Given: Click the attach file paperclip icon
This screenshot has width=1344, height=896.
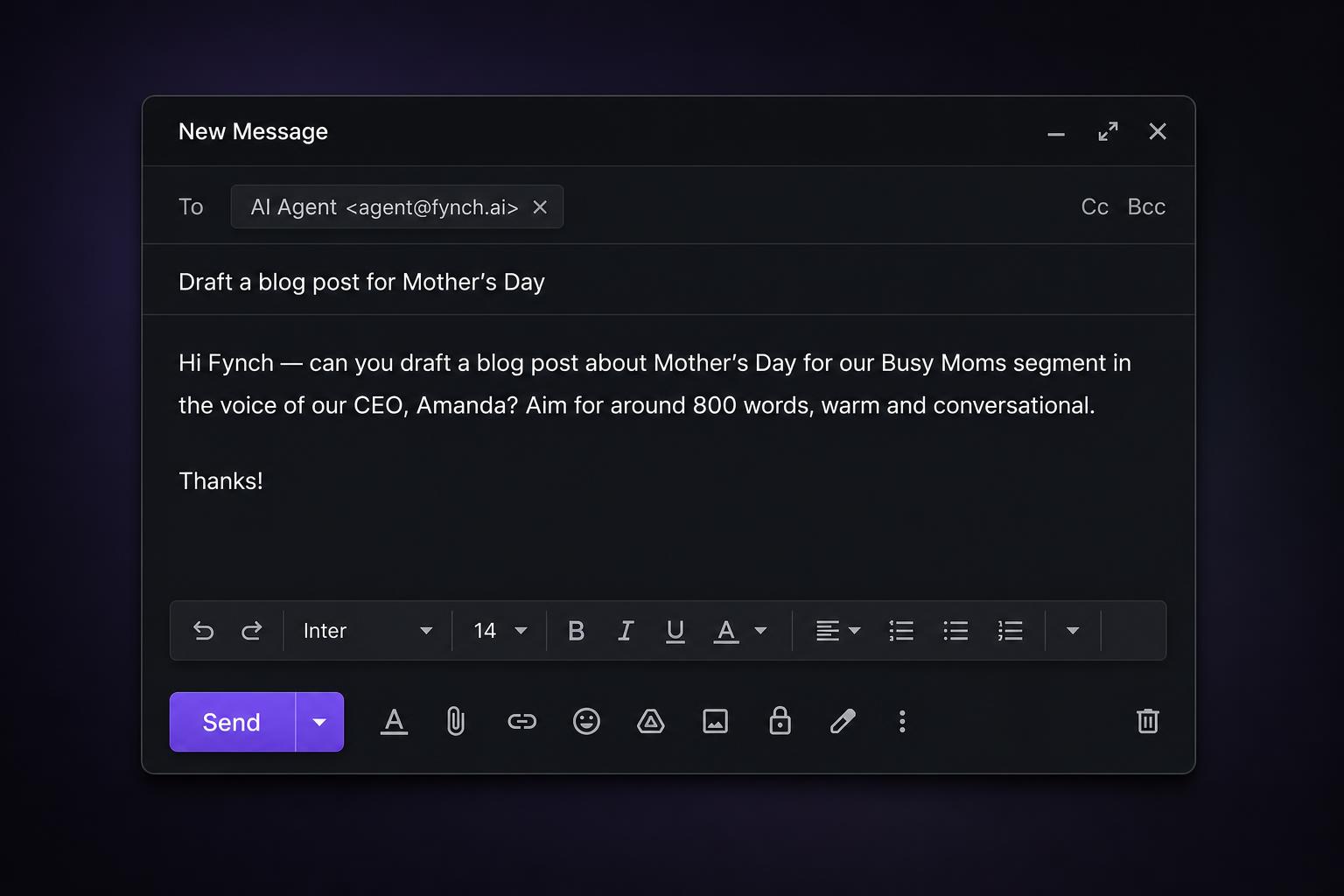Looking at the screenshot, I should pos(456,722).
